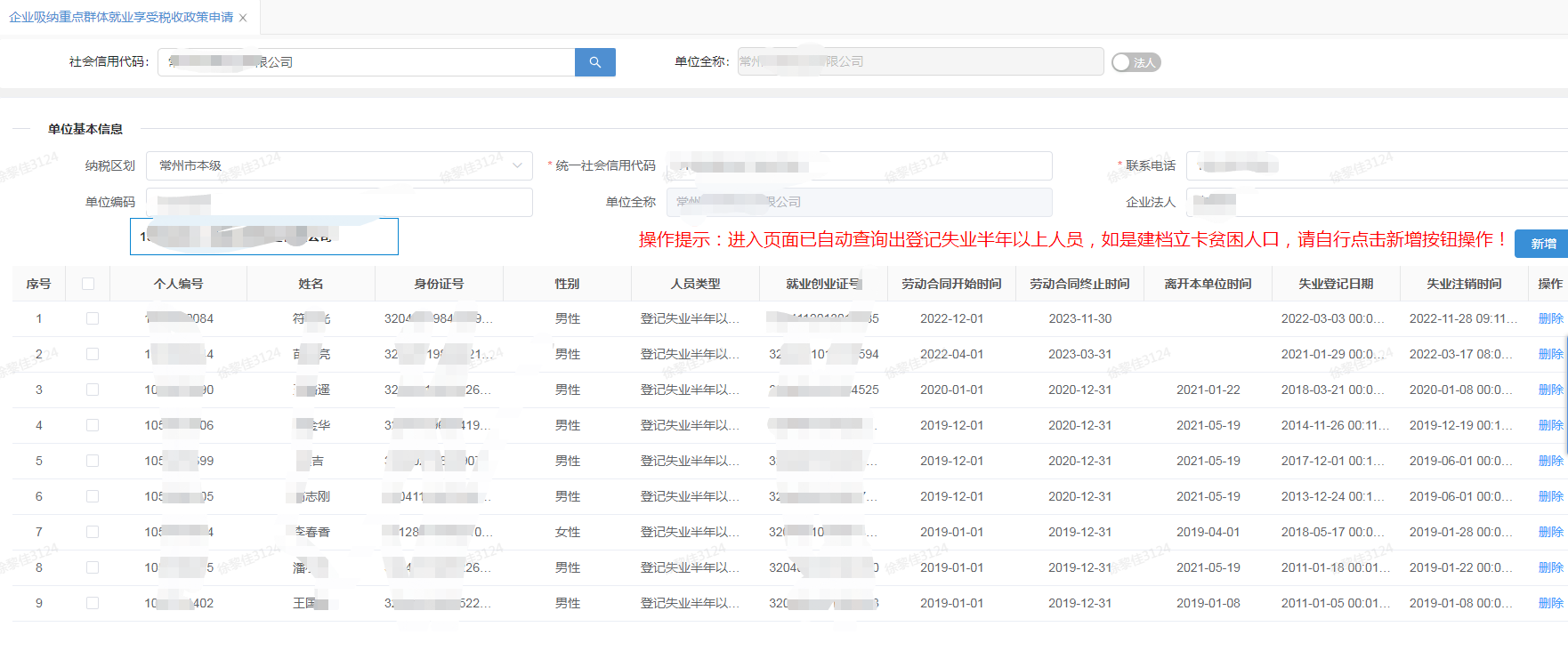Close the 企业吸纳重点群体就业 tab
The width and height of the screenshot is (1568, 659).
point(243,18)
